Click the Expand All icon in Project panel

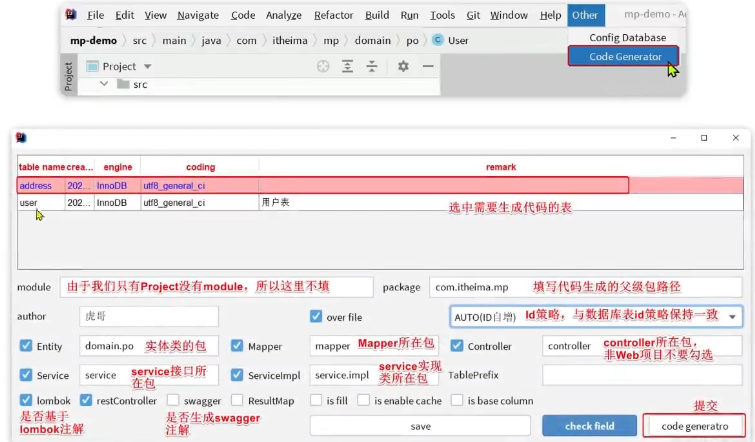pos(348,66)
